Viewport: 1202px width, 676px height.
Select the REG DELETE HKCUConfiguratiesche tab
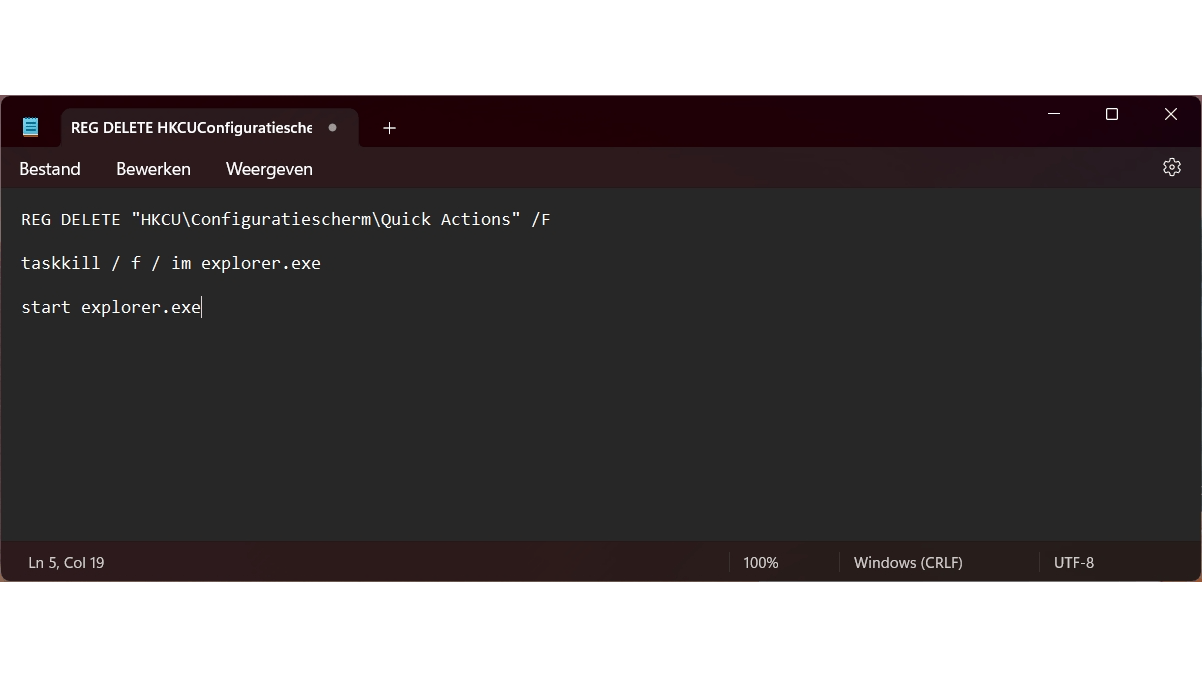(191, 128)
